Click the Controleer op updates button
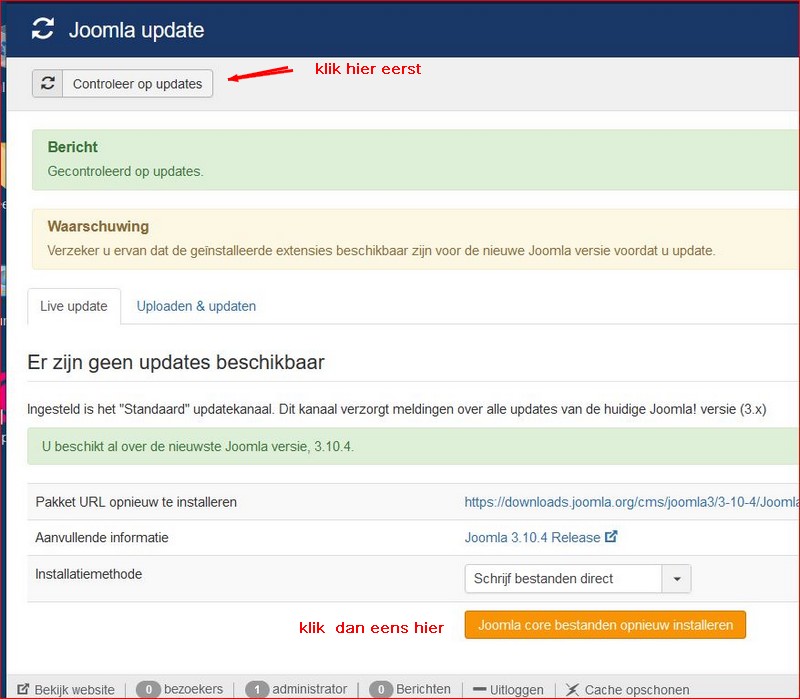This screenshot has height=699, width=800. click(x=122, y=83)
